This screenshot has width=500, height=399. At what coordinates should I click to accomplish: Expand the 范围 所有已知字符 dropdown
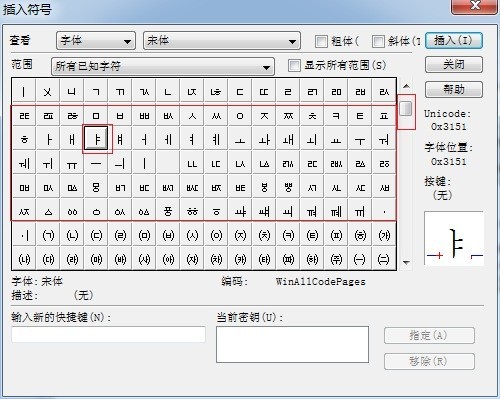pyautogui.click(x=163, y=66)
